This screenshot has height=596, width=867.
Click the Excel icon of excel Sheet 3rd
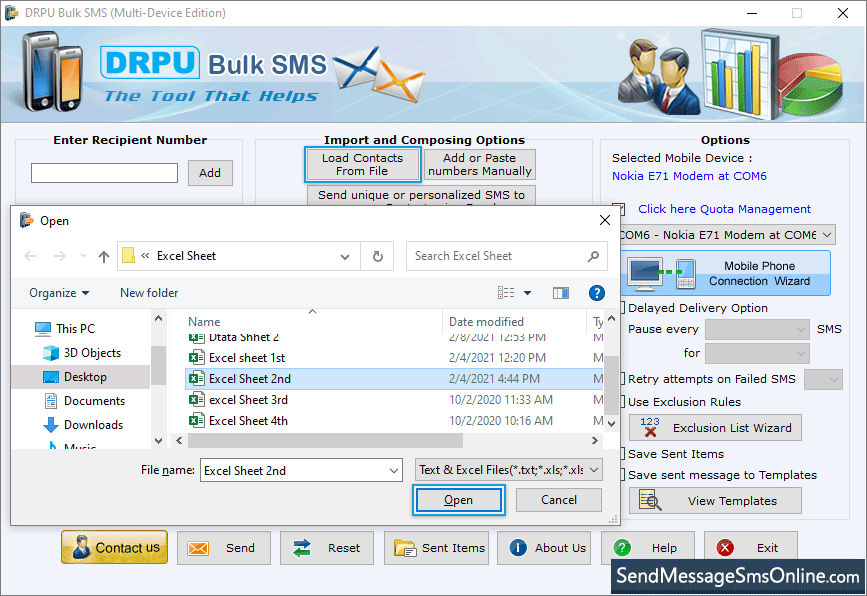point(196,400)
